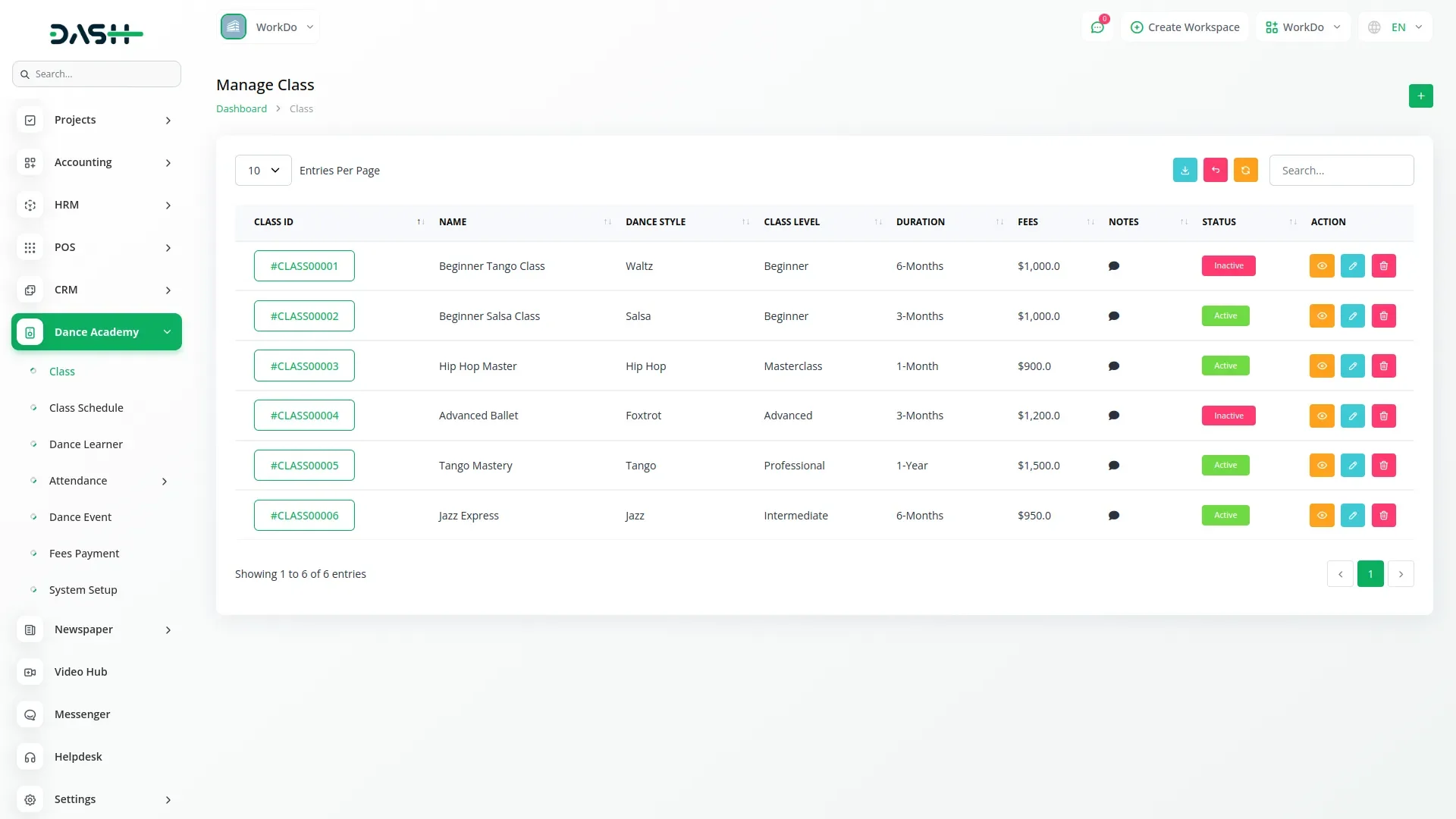Open the entries per page dropdown

[x=263, y=171]
